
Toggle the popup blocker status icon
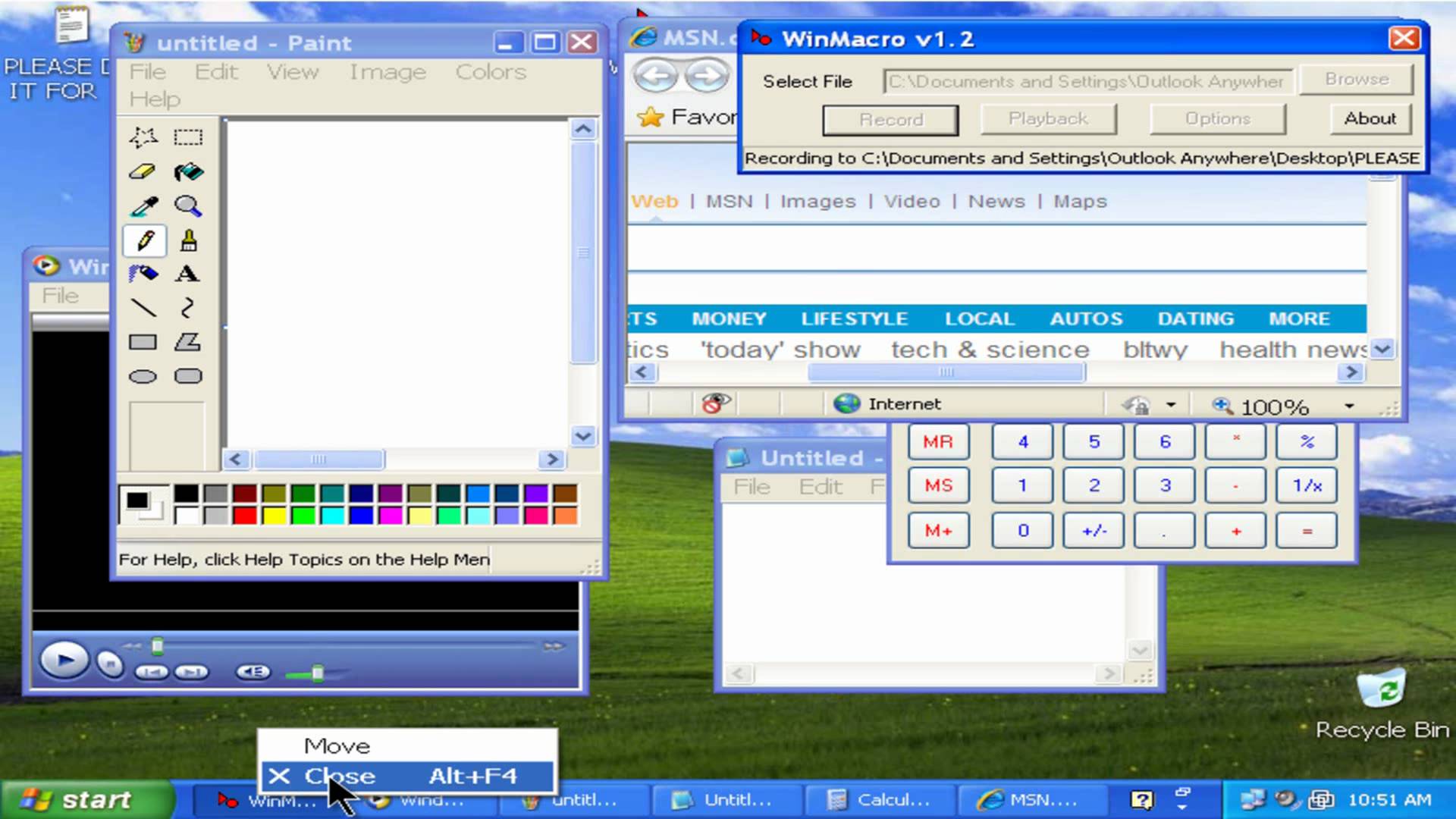point(715,404)
